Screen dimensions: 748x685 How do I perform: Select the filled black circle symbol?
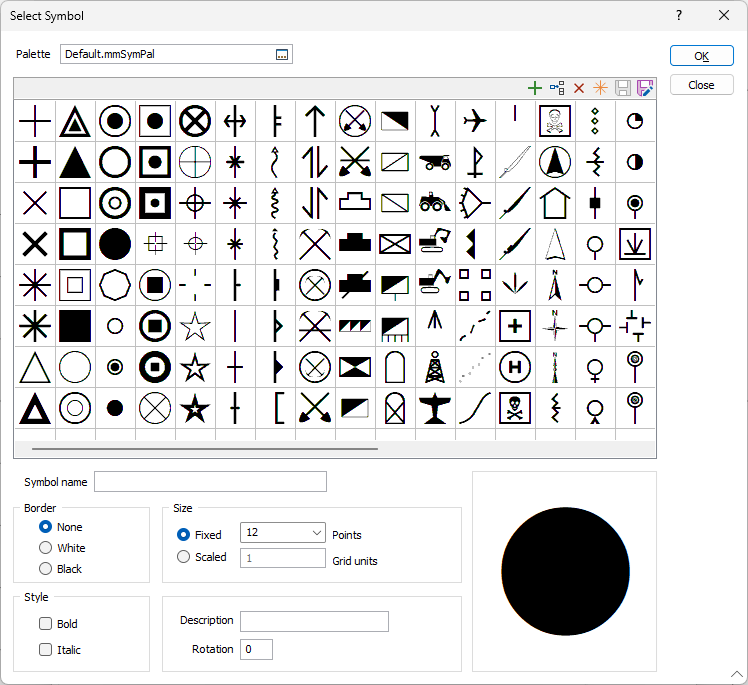pos(115,244)
